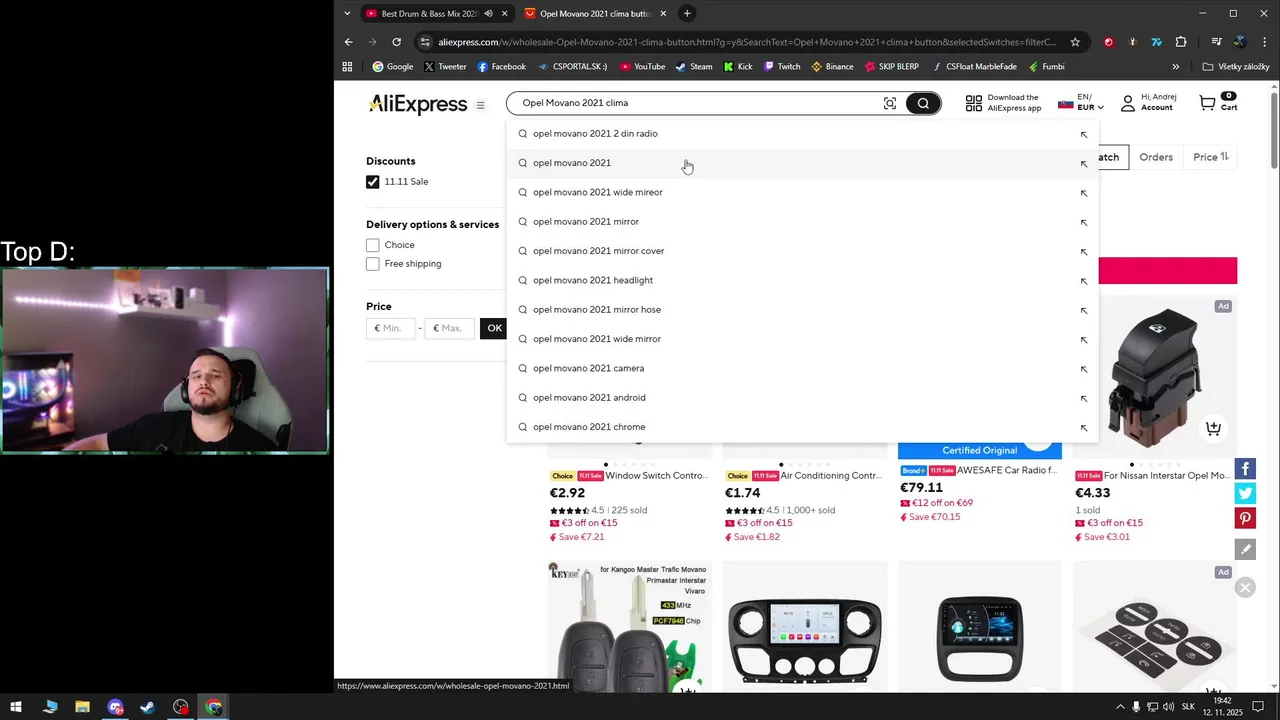Open Chrome extensions puzzle icon
The image size is (1280, 720).
1181,42
